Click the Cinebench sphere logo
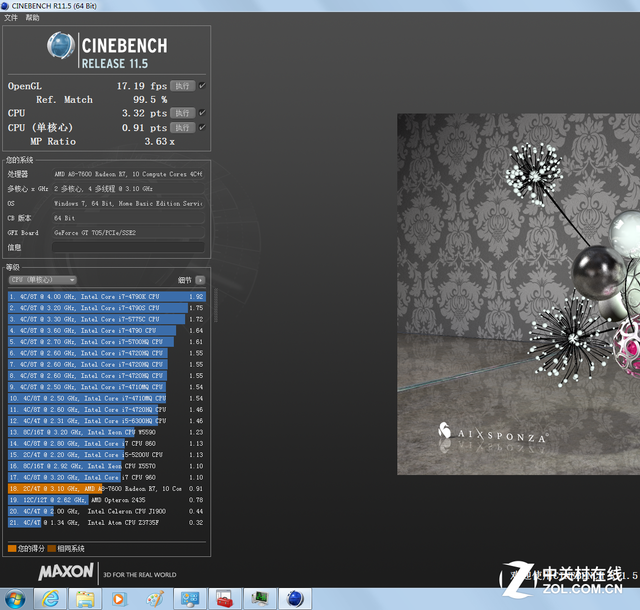The width and height of the screenshot is (640, 610). (x=61, y=45)
